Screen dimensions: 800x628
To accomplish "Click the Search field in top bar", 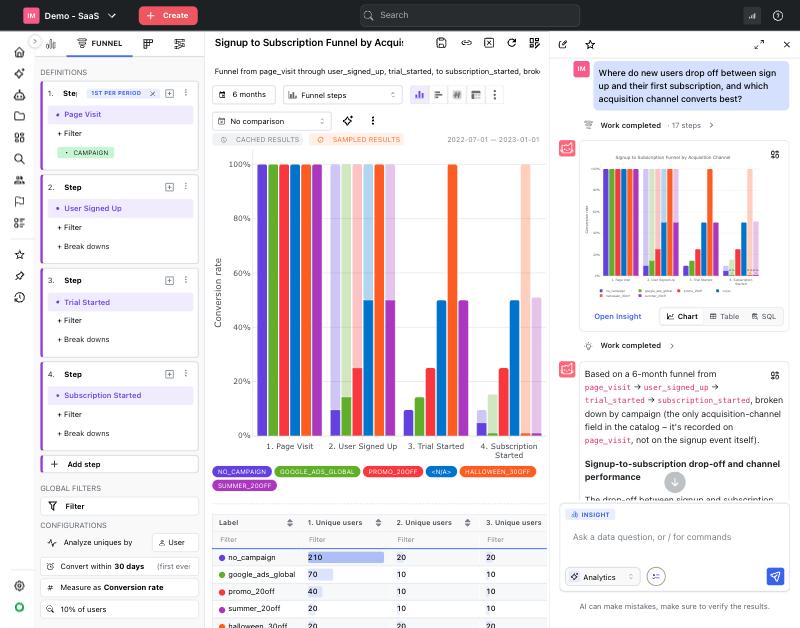I will pos(469,15).
